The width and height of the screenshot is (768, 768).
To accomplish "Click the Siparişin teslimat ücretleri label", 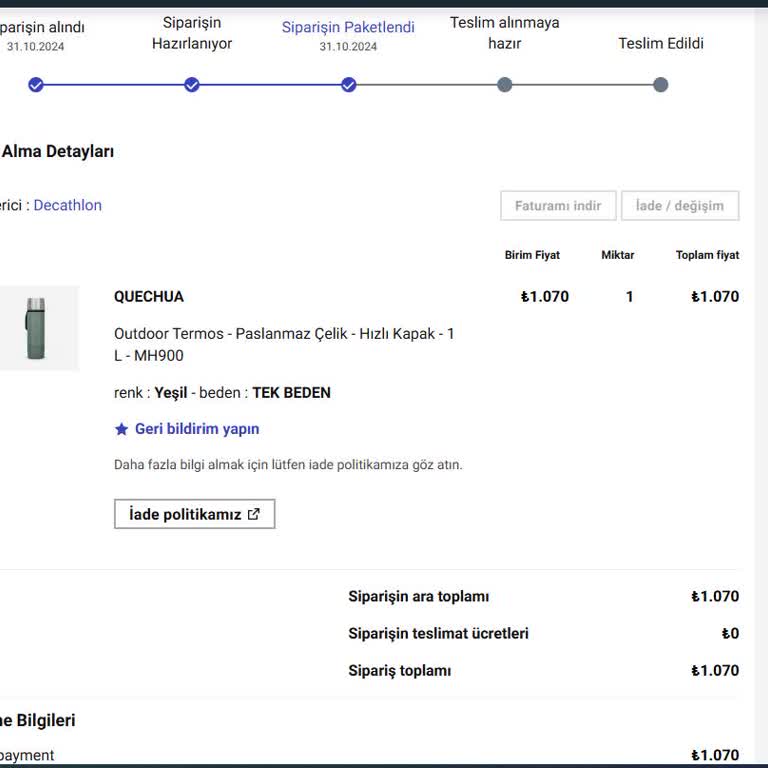I will coord(438,633).
